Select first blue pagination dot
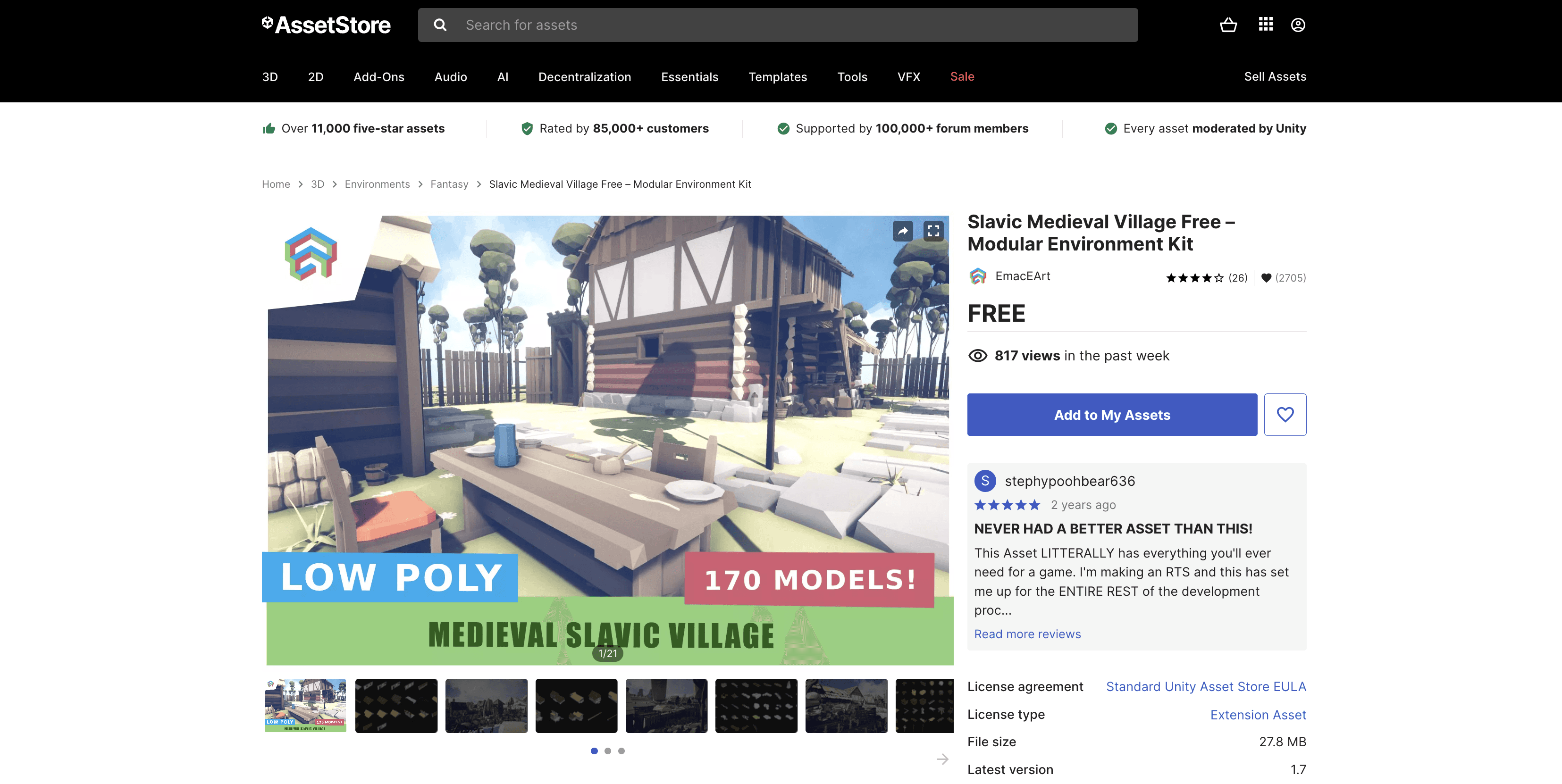 click(594, 751)
